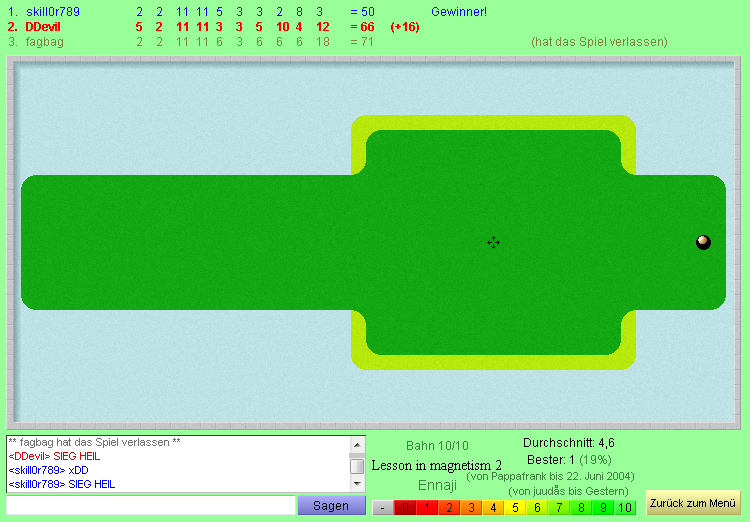Type in the chat message input field
Screen dimensions: 750x522
pos(150,506)
